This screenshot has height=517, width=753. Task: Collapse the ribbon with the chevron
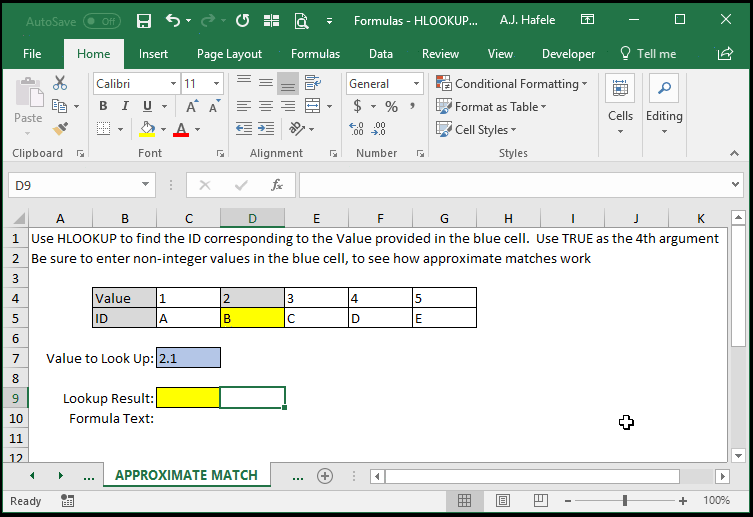click(734, 154)
